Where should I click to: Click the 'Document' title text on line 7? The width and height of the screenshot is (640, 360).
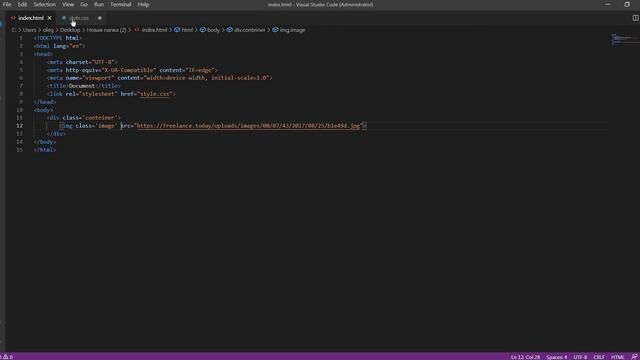pos(82,86)
